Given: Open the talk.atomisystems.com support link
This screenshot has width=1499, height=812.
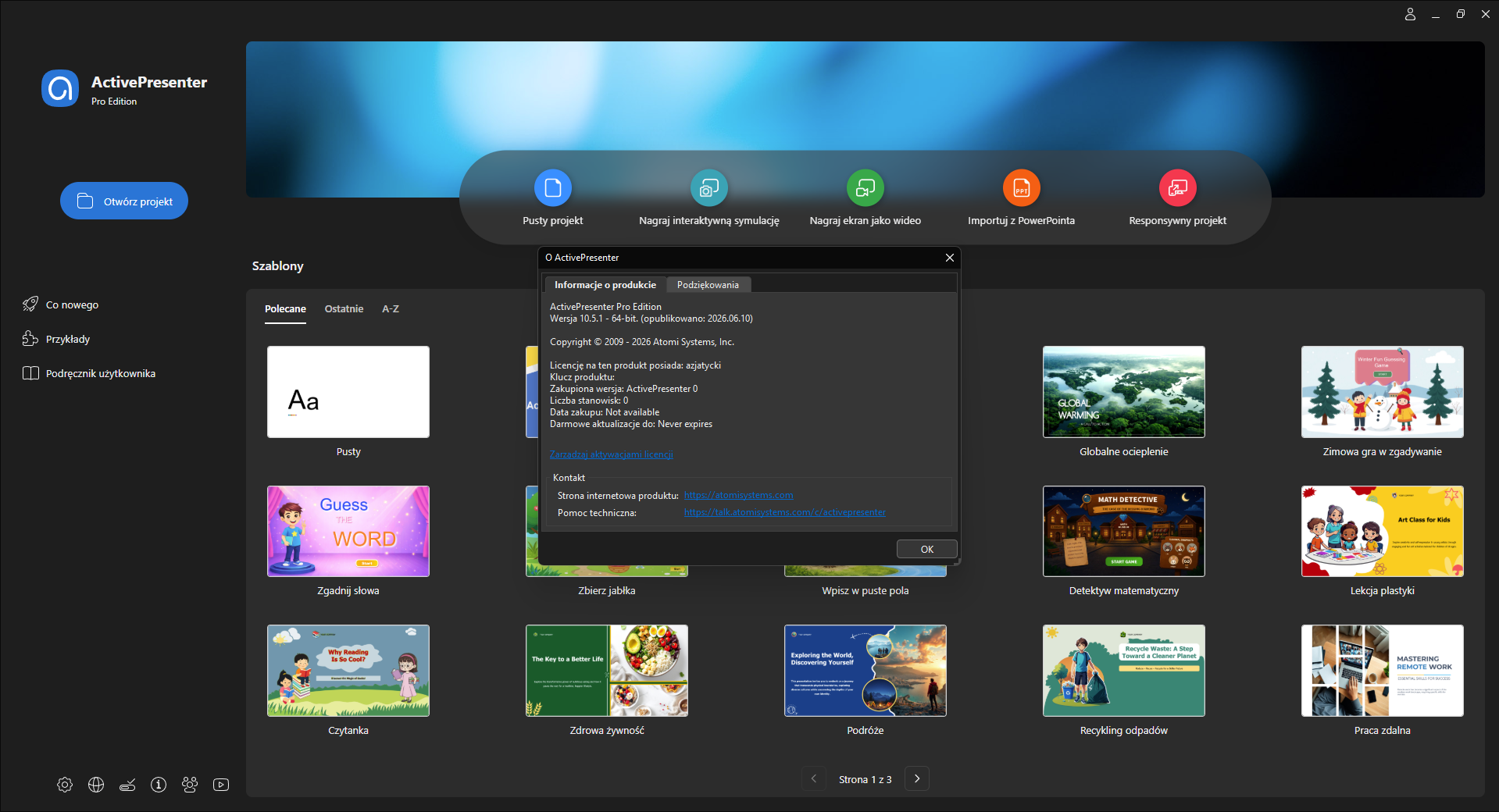Looking at the screenshot, I should (785, 512).
